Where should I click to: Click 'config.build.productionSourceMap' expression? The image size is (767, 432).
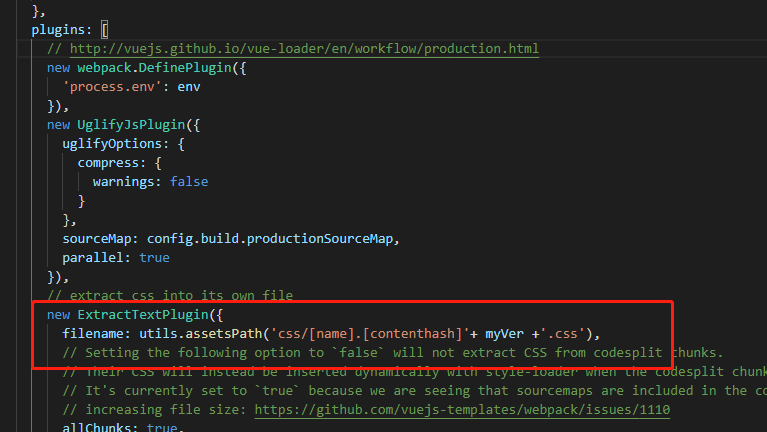[270, 239]
